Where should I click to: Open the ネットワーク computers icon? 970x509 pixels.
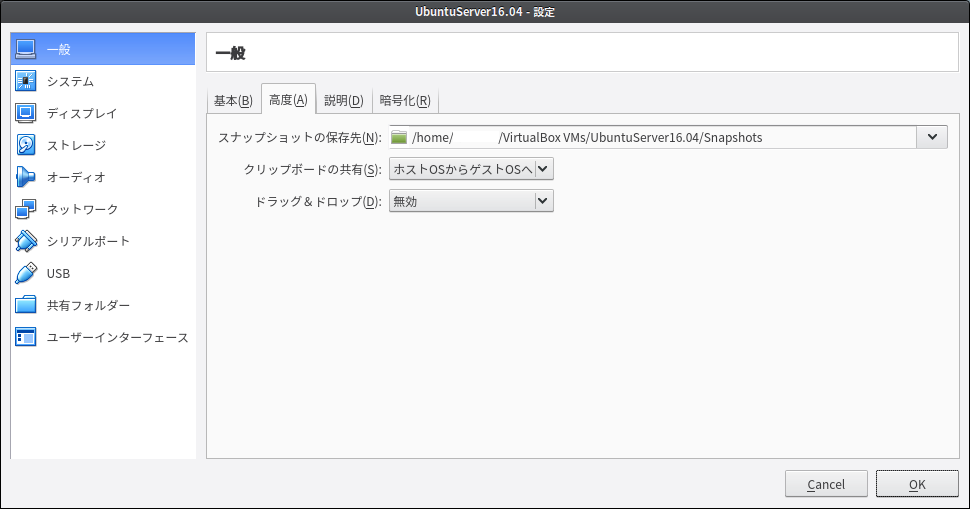coord(25,209)
